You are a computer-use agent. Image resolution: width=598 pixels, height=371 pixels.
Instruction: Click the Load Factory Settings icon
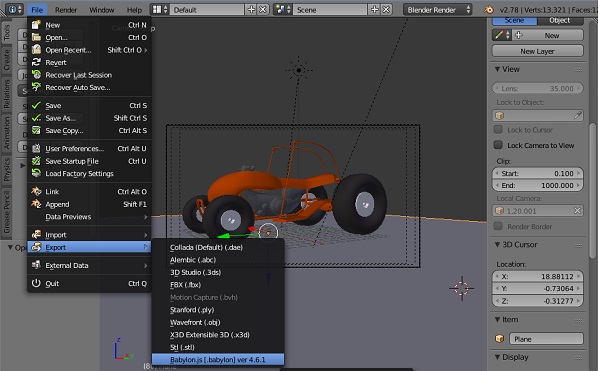[36, 173]
